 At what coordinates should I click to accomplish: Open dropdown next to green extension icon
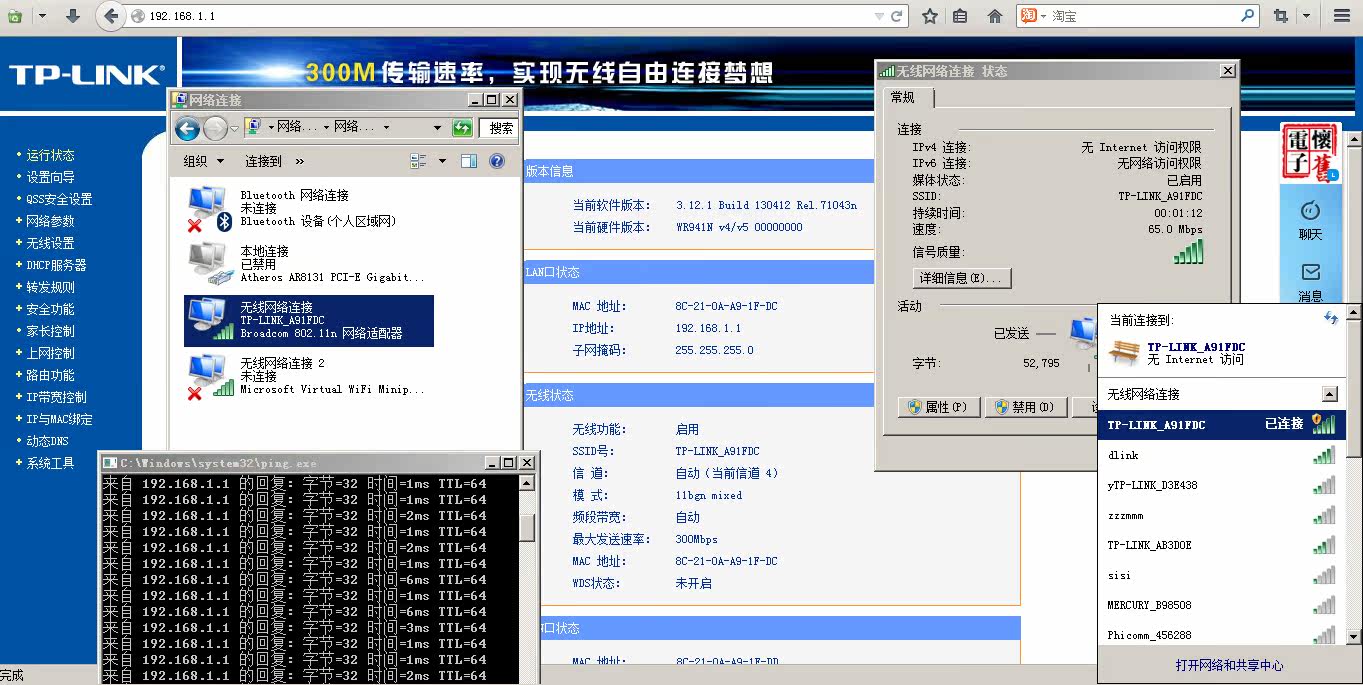(x=41, y=16)
